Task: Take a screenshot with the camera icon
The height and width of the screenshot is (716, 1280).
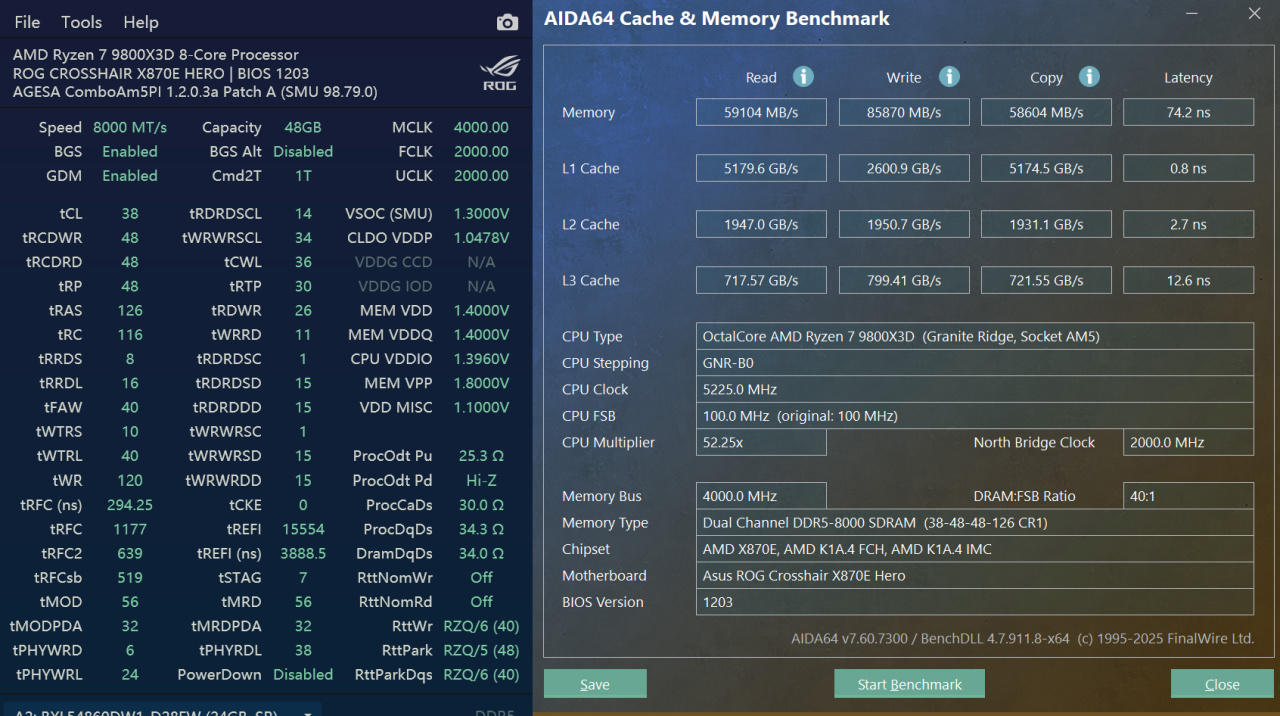Action: tap(507, 22)
